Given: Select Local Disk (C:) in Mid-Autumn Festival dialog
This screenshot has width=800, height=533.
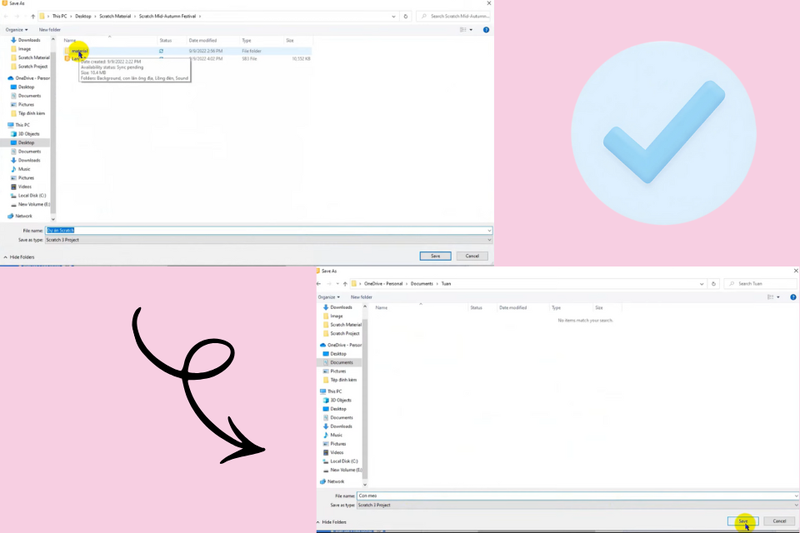Looking at the screenshot, I should coord(32,195).
